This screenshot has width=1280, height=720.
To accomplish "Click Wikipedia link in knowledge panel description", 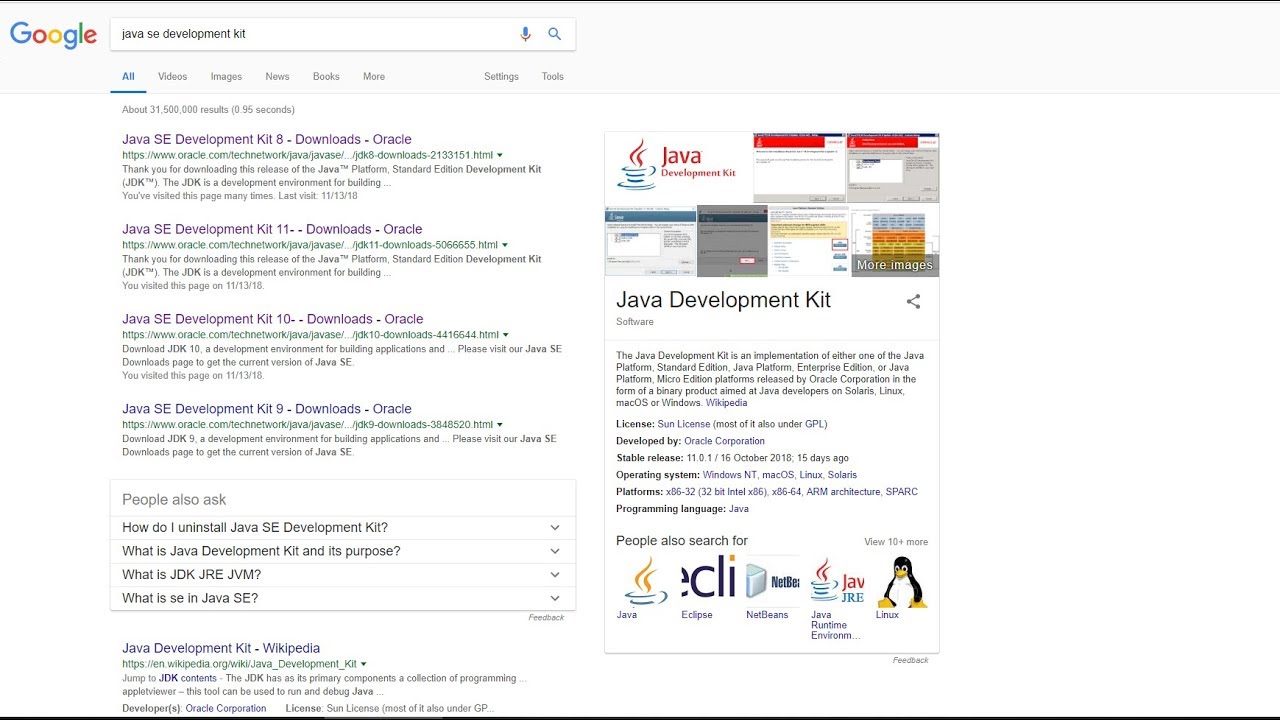I will pyautogui.click(x=726, y=403).
